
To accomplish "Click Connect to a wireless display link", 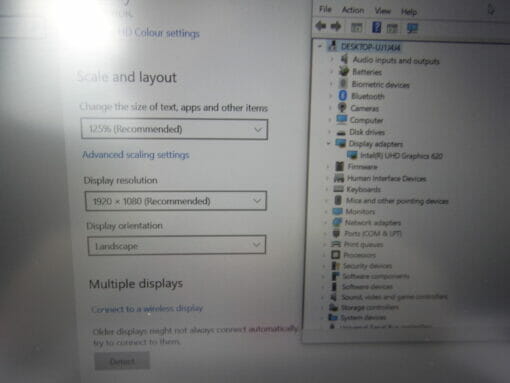I will [x=147, y=309].
